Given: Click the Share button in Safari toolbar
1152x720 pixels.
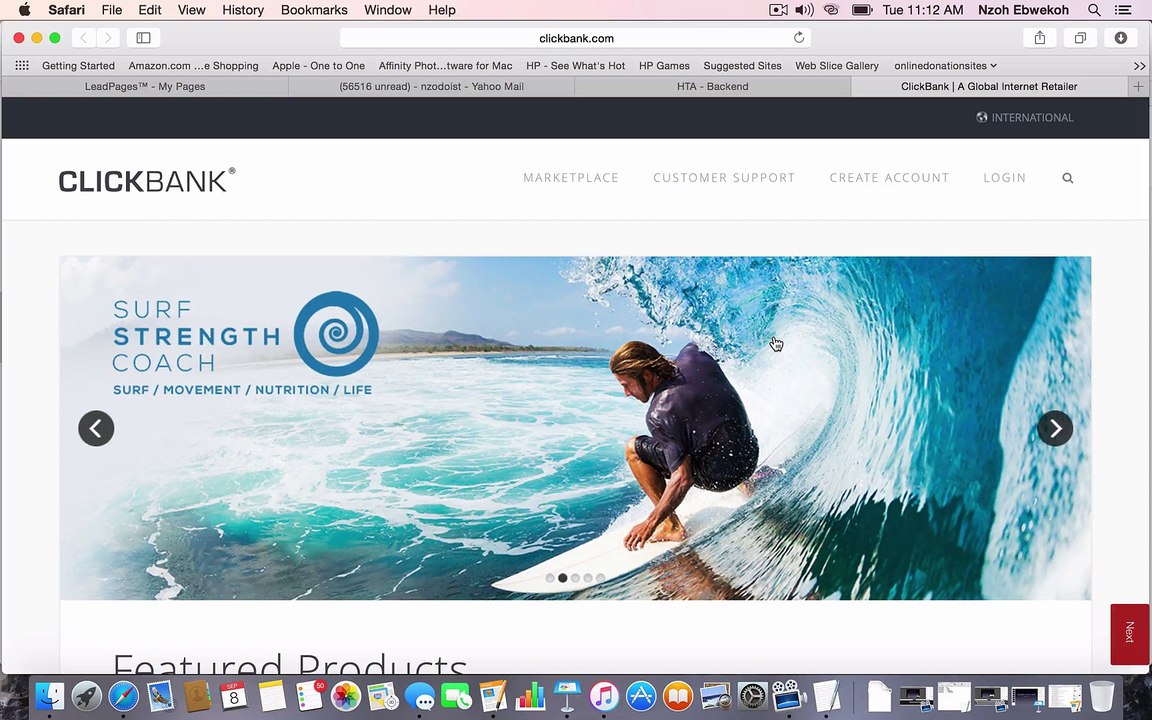Looking at the screenshot, I should click(x=1040, y=37).
